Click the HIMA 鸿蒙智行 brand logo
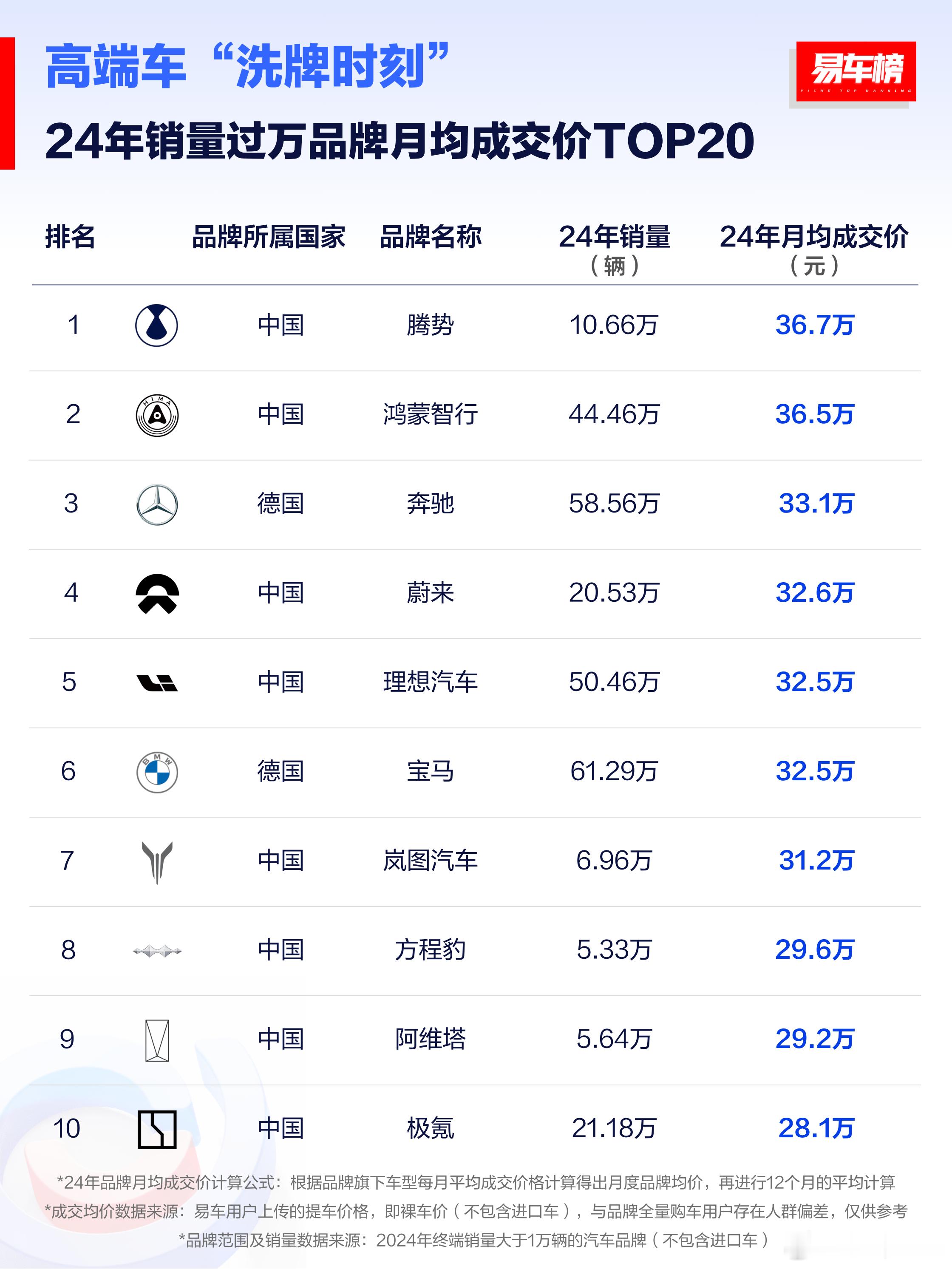The image size is (952, 1269). [157, 415]
